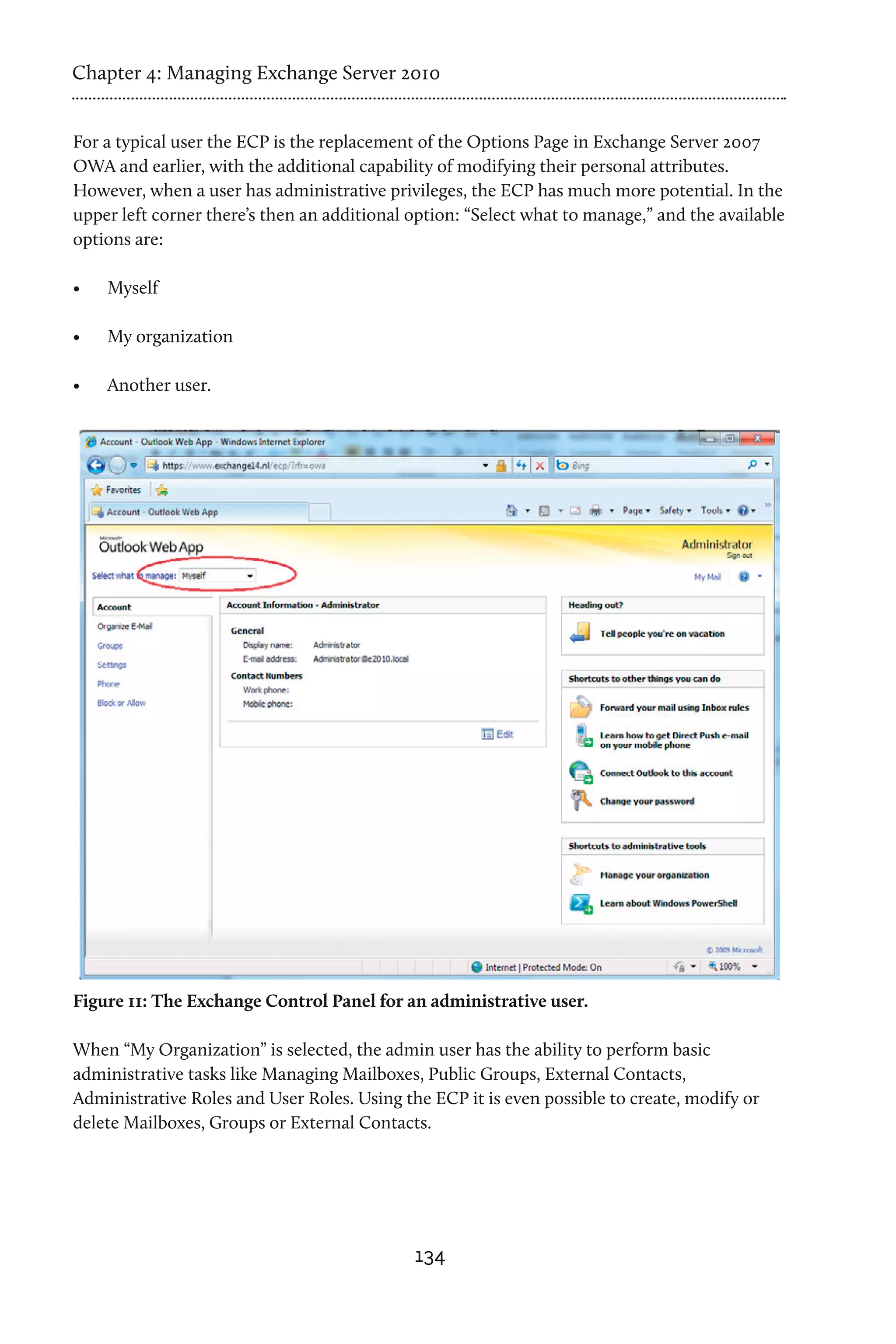Viewport: 896px width, 1344px height.
Task: Click Forward your mail using Inbox rules
Action: coord(674,707)
